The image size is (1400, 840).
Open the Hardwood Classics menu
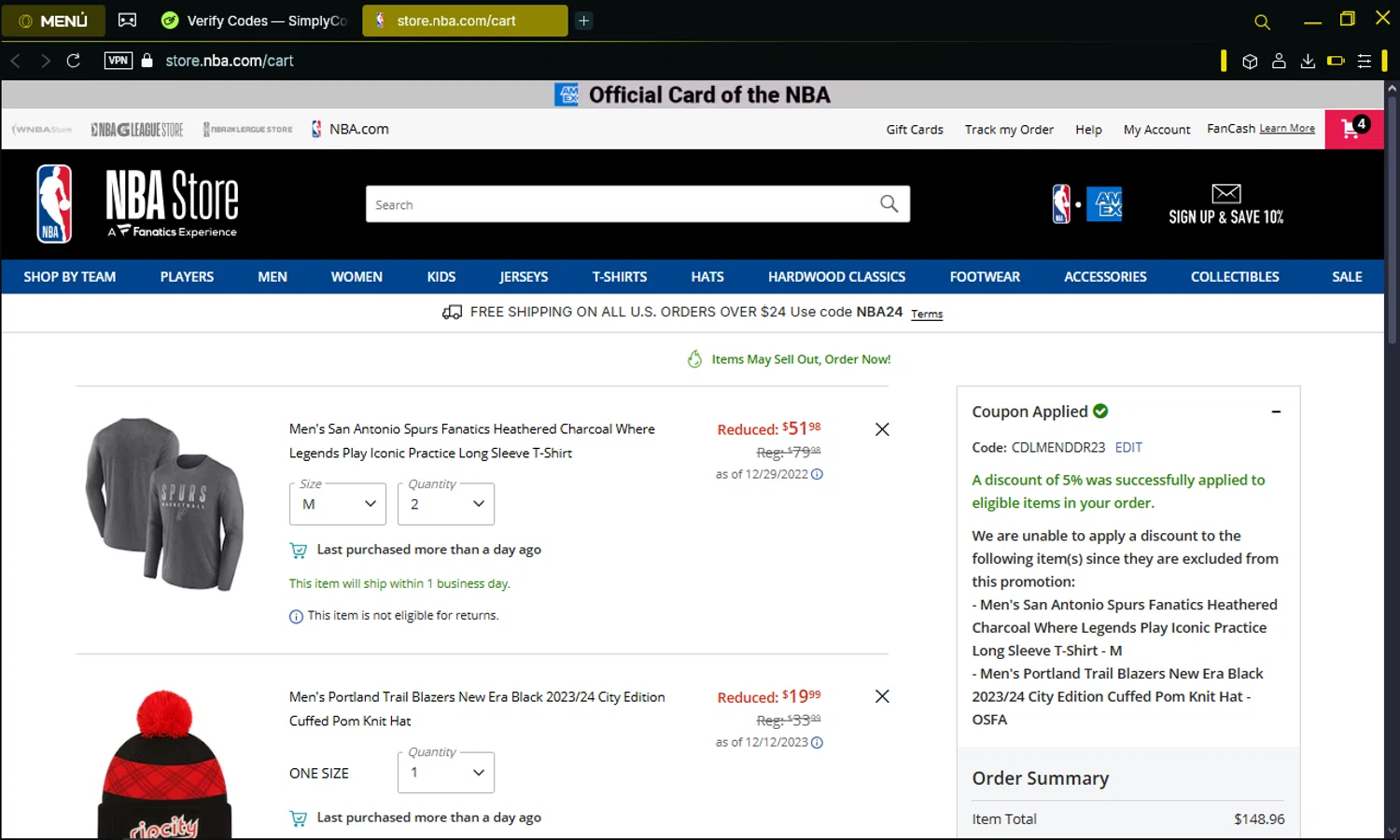[x=836, y=277]
